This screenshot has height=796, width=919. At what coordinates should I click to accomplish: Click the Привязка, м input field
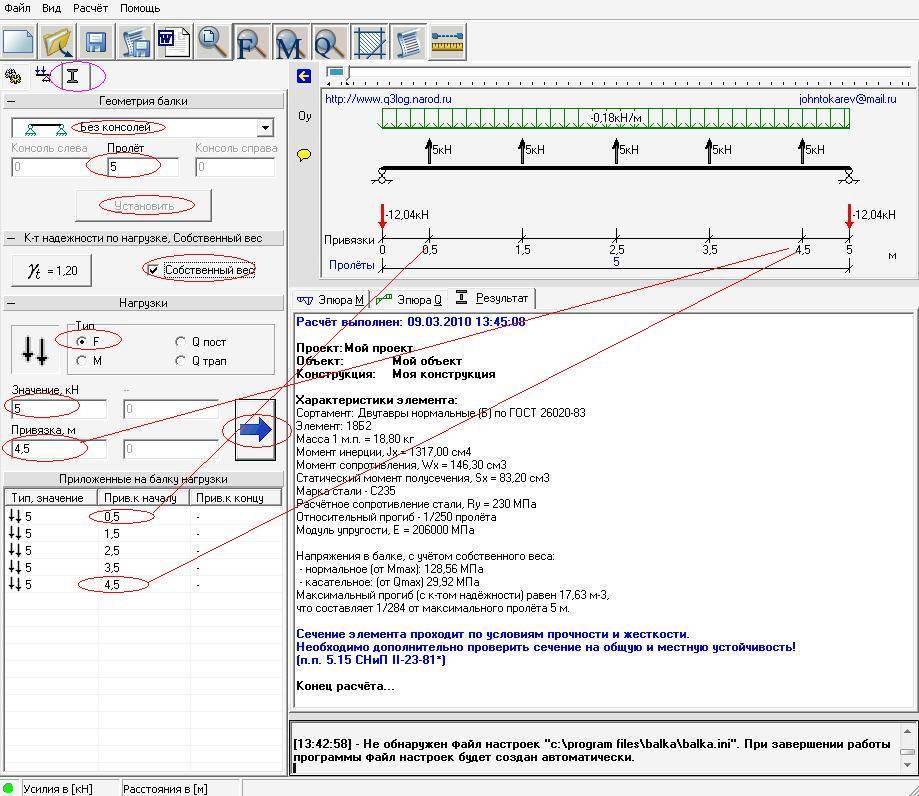click(58, 450)
